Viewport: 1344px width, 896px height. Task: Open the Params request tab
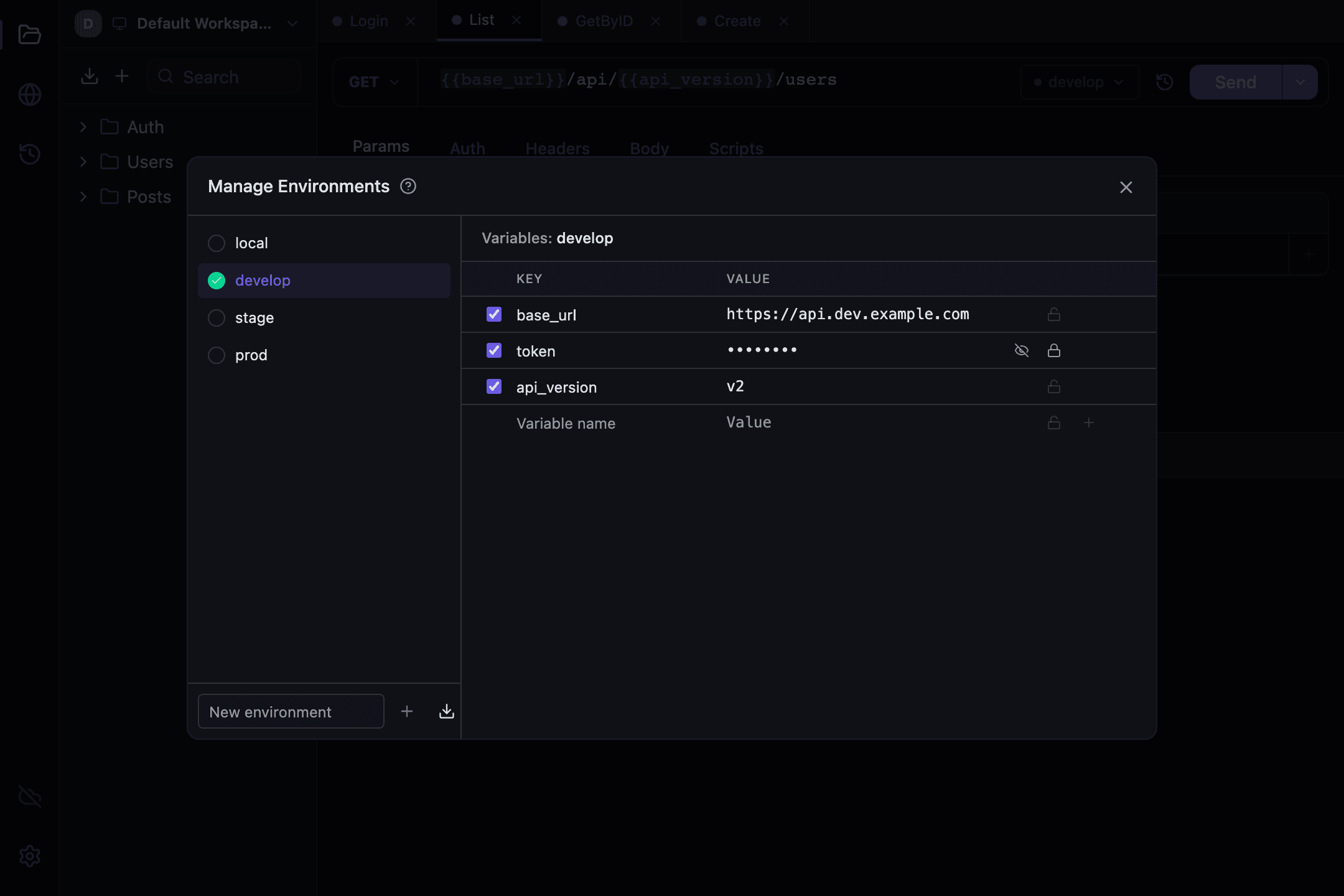pos(381,147)
